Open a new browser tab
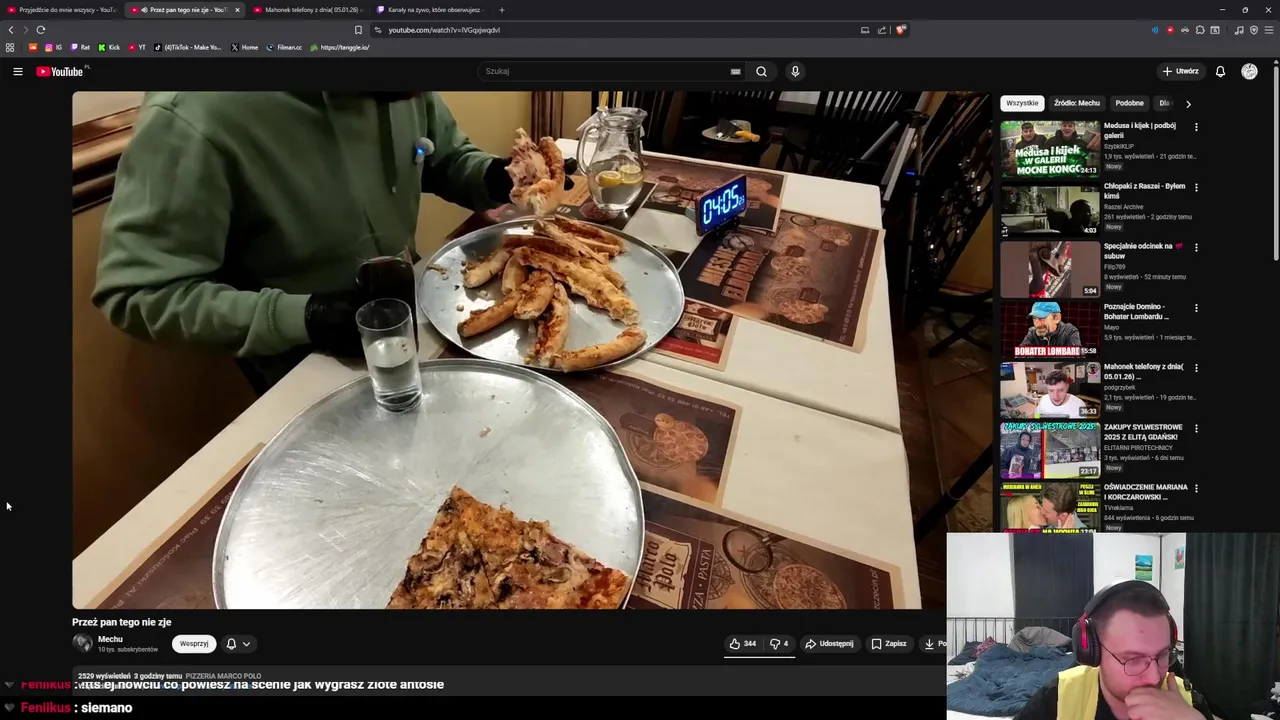This screenshot has height=720, width=1280. pyautogui.click(x=502, y=10)
